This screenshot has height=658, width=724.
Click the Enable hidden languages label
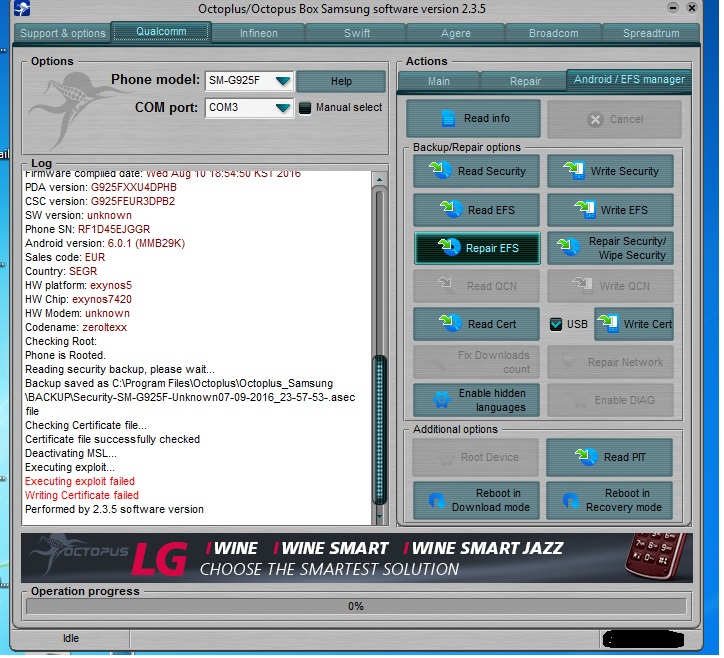pyautogui.click(x=492, y=400)
